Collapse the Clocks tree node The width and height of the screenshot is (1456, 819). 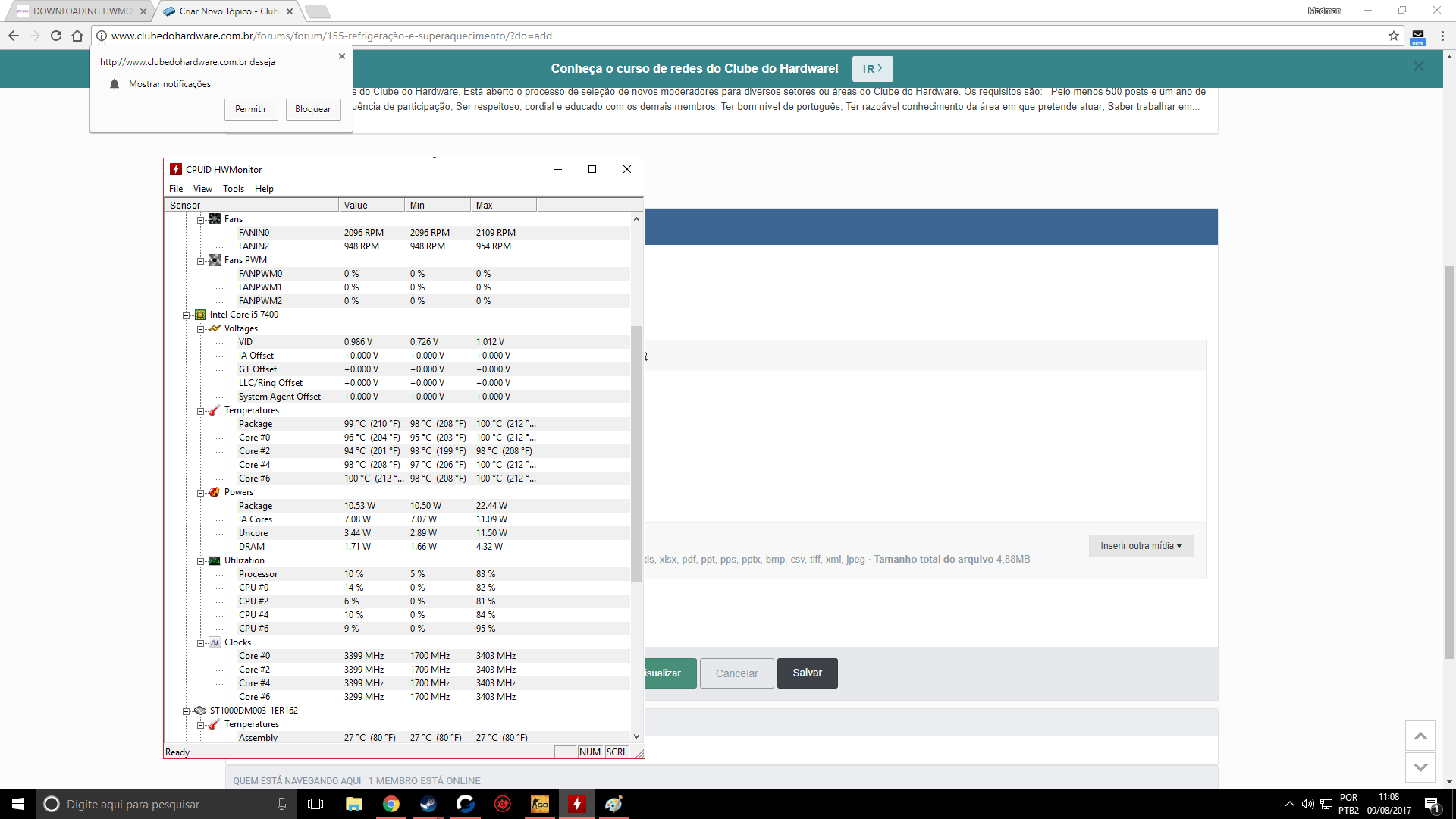click(x=200, y=643)
